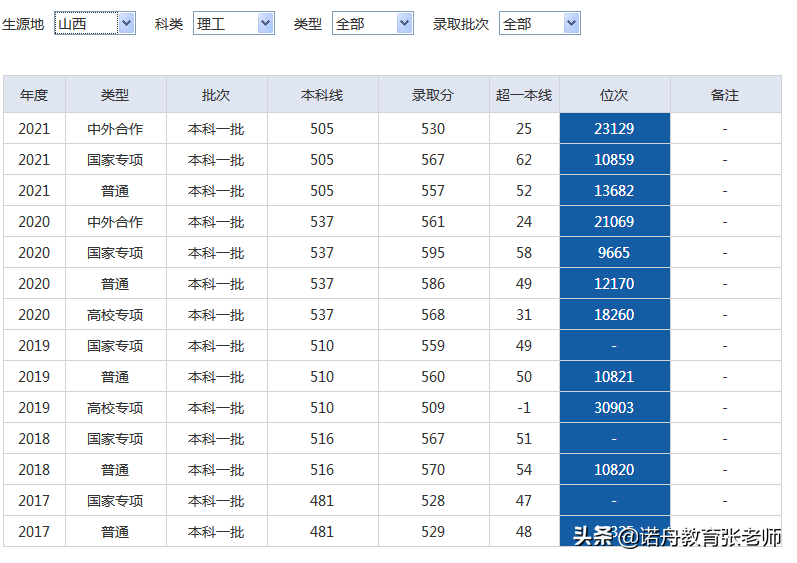Screen dimensions: 797x563
Task: Select rank cell 9665
Action: pos(615,253)
